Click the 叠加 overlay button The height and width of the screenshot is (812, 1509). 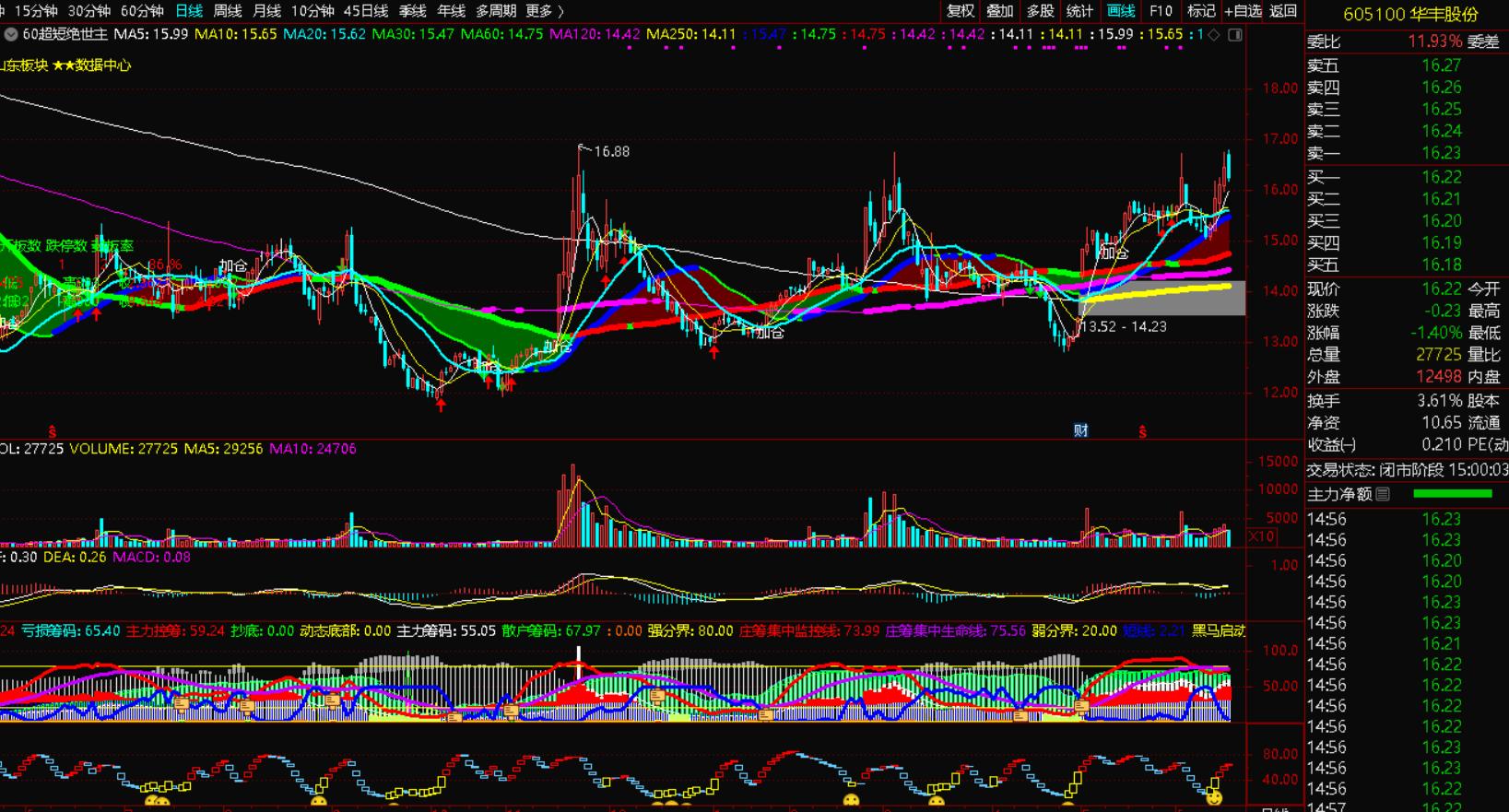[1000, 11]
